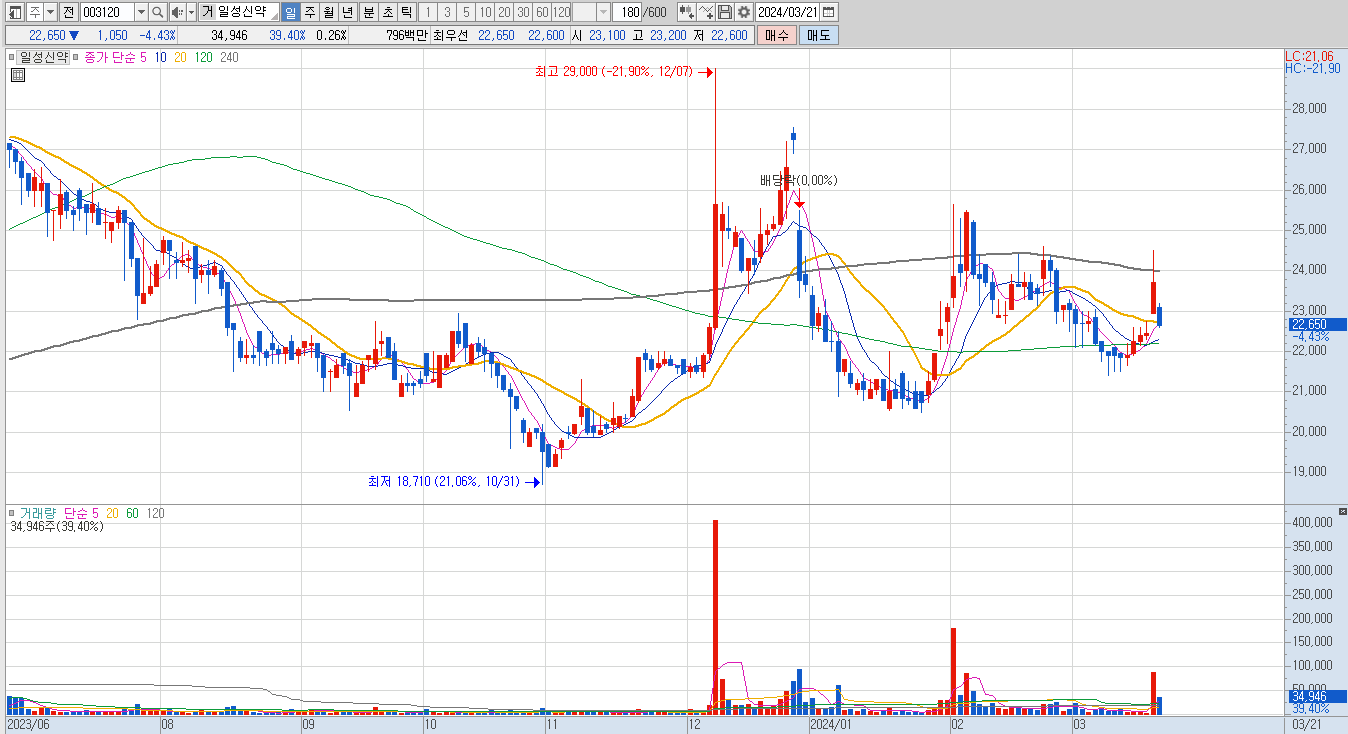Expand the stock code history dropdown
This screenshot has width=1348, height=734.
point(141,12)
